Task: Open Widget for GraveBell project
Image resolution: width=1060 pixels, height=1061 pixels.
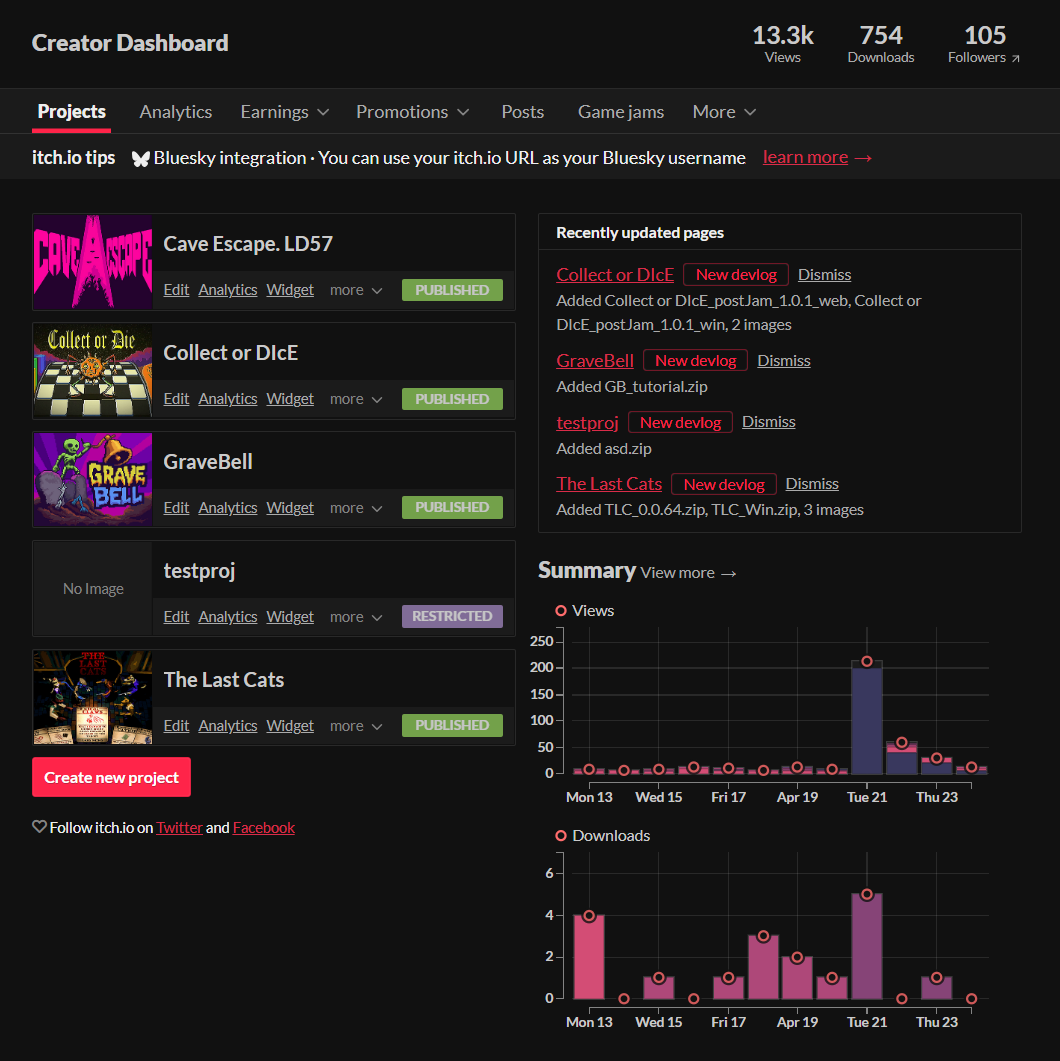Action: click(x=290, y=507)
